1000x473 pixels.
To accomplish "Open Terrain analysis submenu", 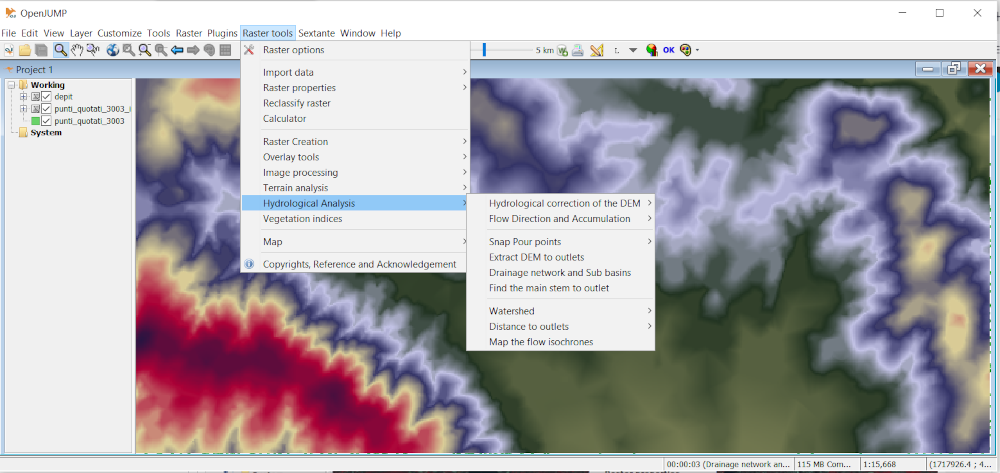I will click(355, 188).
